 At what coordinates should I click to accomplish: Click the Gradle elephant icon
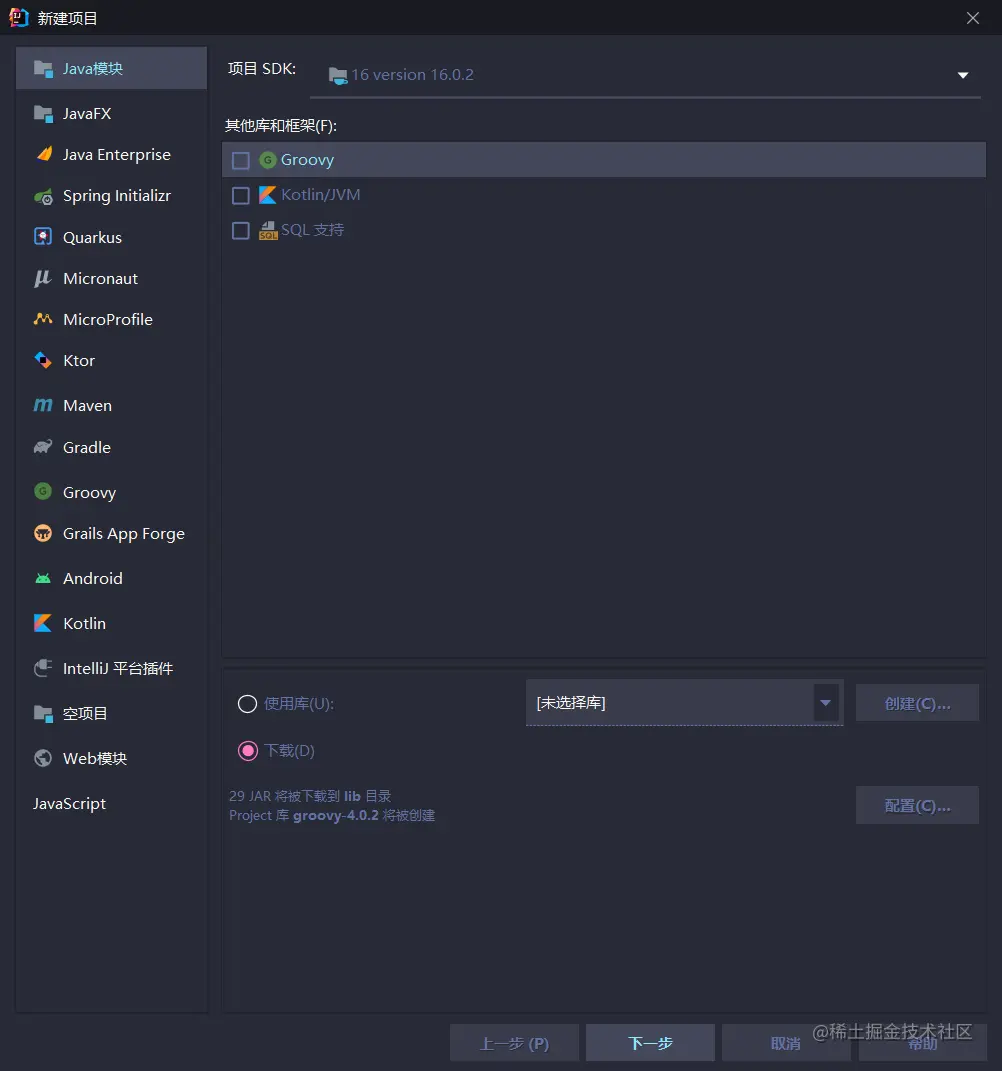pyautogui.click(x=43, y=447)
